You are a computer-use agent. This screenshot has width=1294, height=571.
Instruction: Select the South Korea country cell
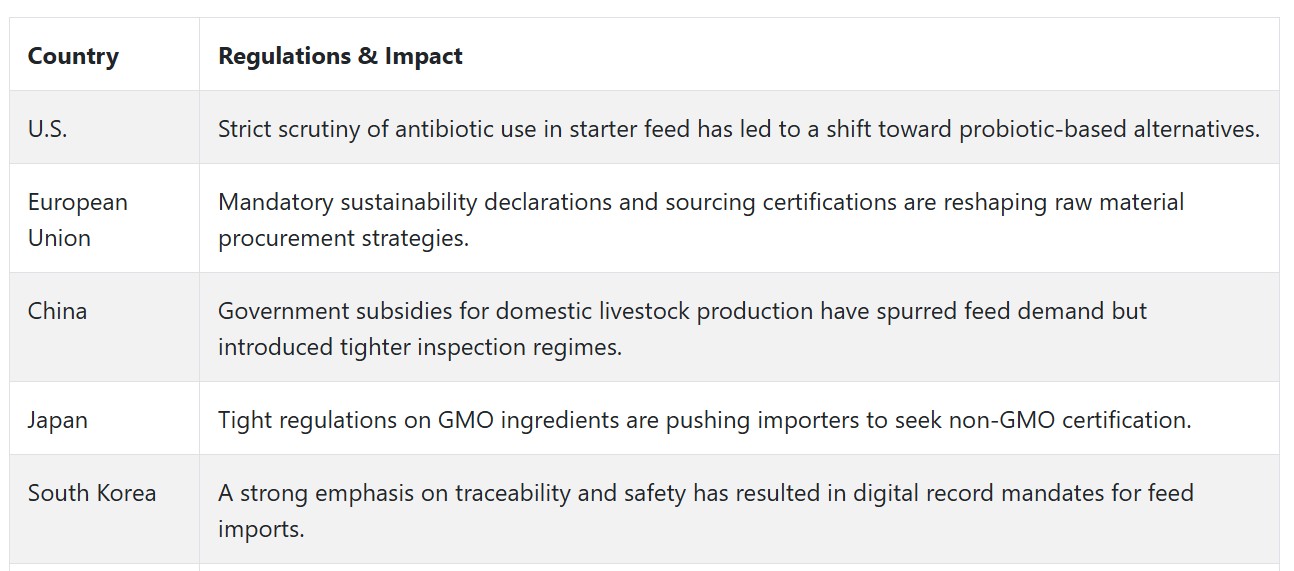tap(104, 510)
